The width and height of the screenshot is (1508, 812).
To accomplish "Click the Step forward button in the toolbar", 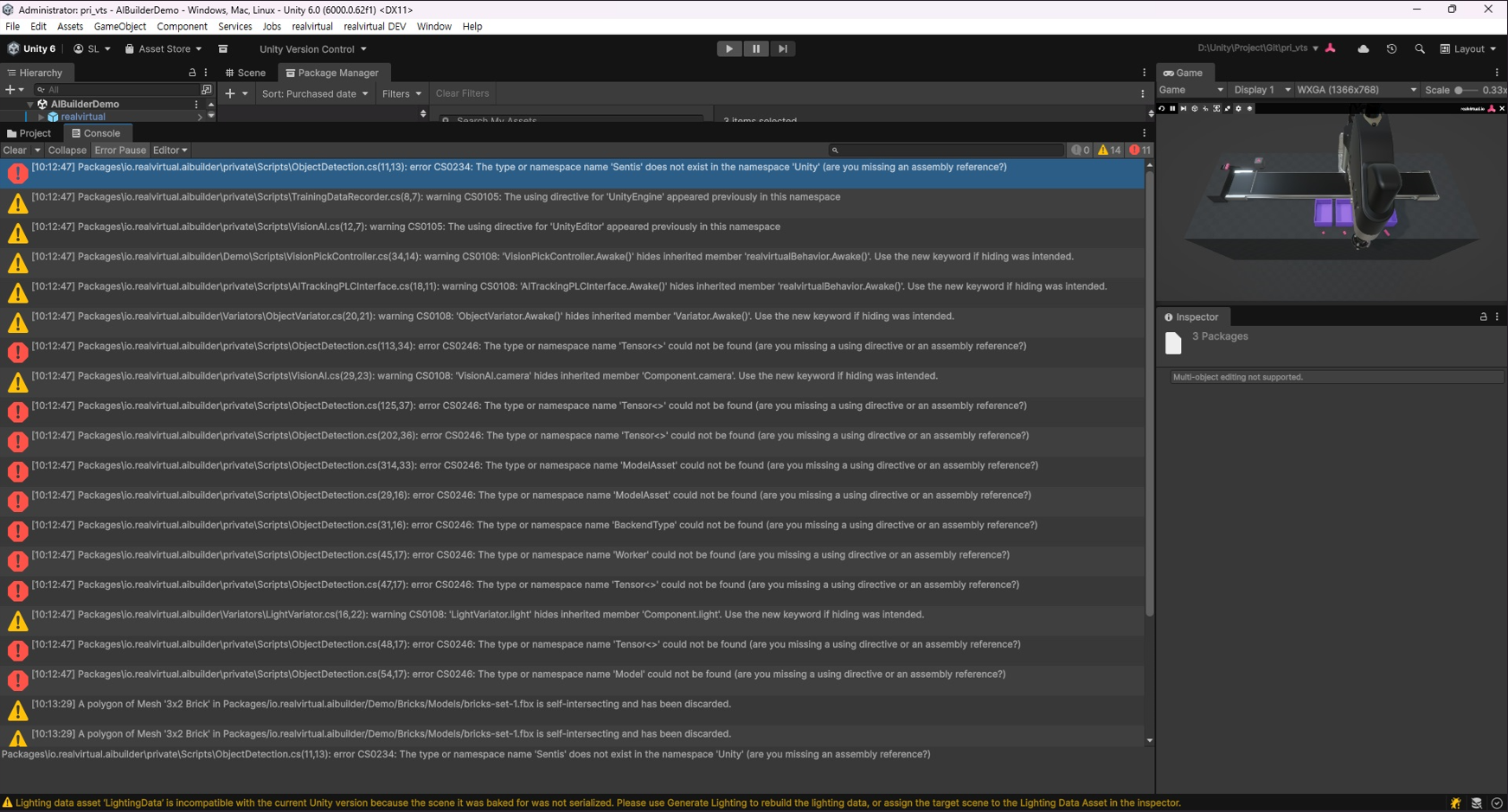I will pyautogui.click(x=782, y=49).
